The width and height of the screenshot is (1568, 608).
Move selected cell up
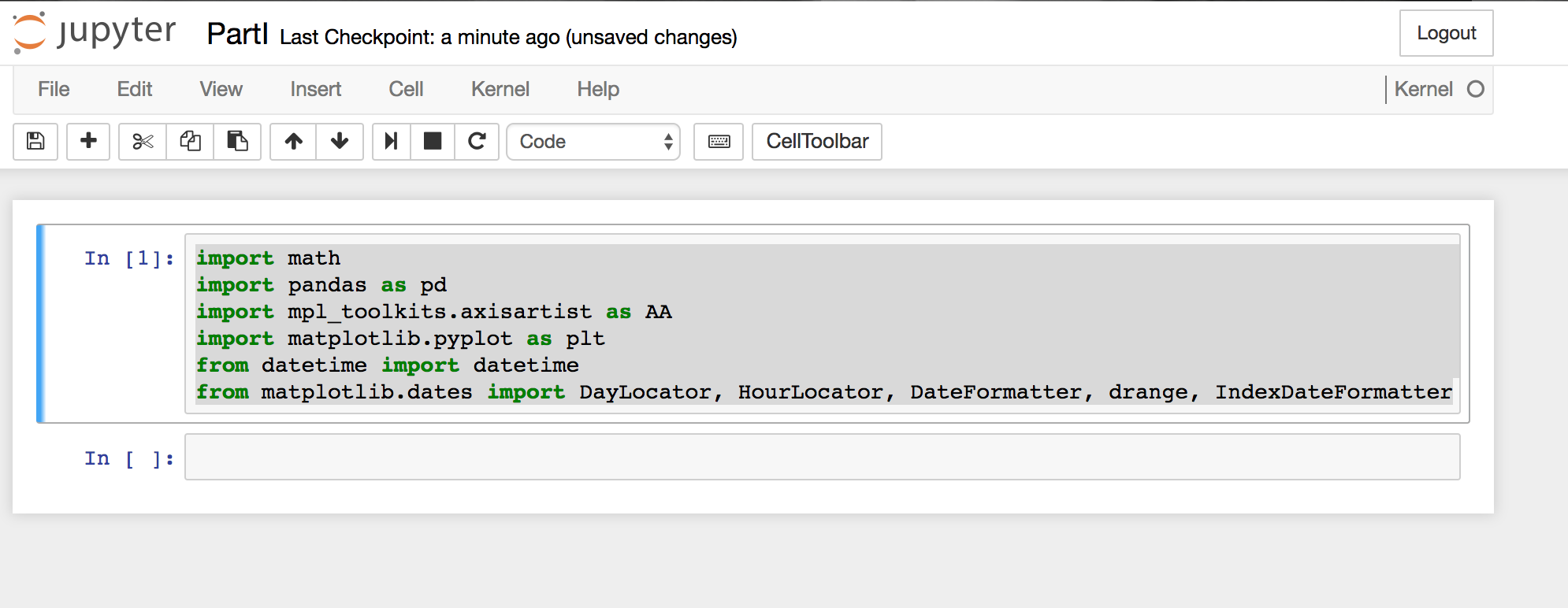293,142
